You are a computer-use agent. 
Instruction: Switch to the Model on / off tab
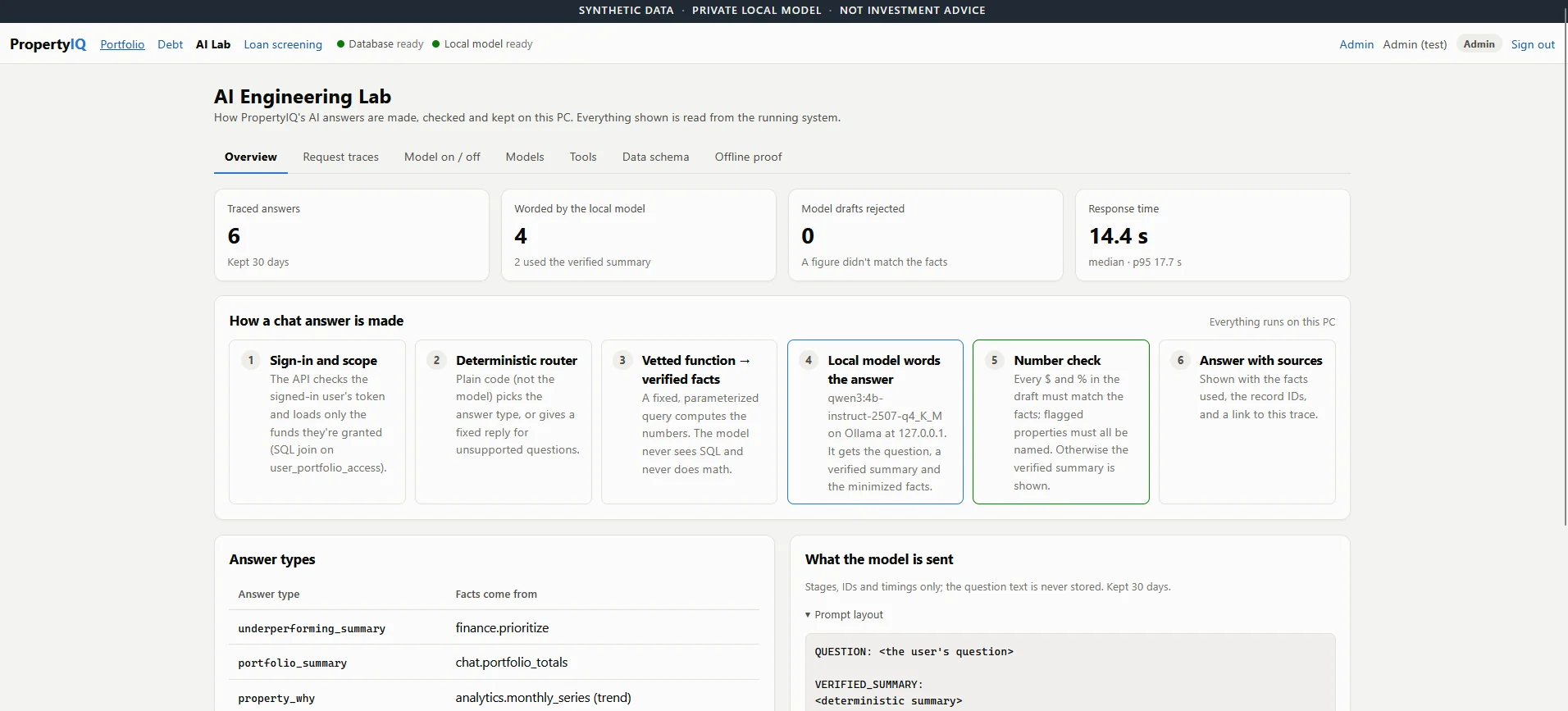tap(442, 157)
